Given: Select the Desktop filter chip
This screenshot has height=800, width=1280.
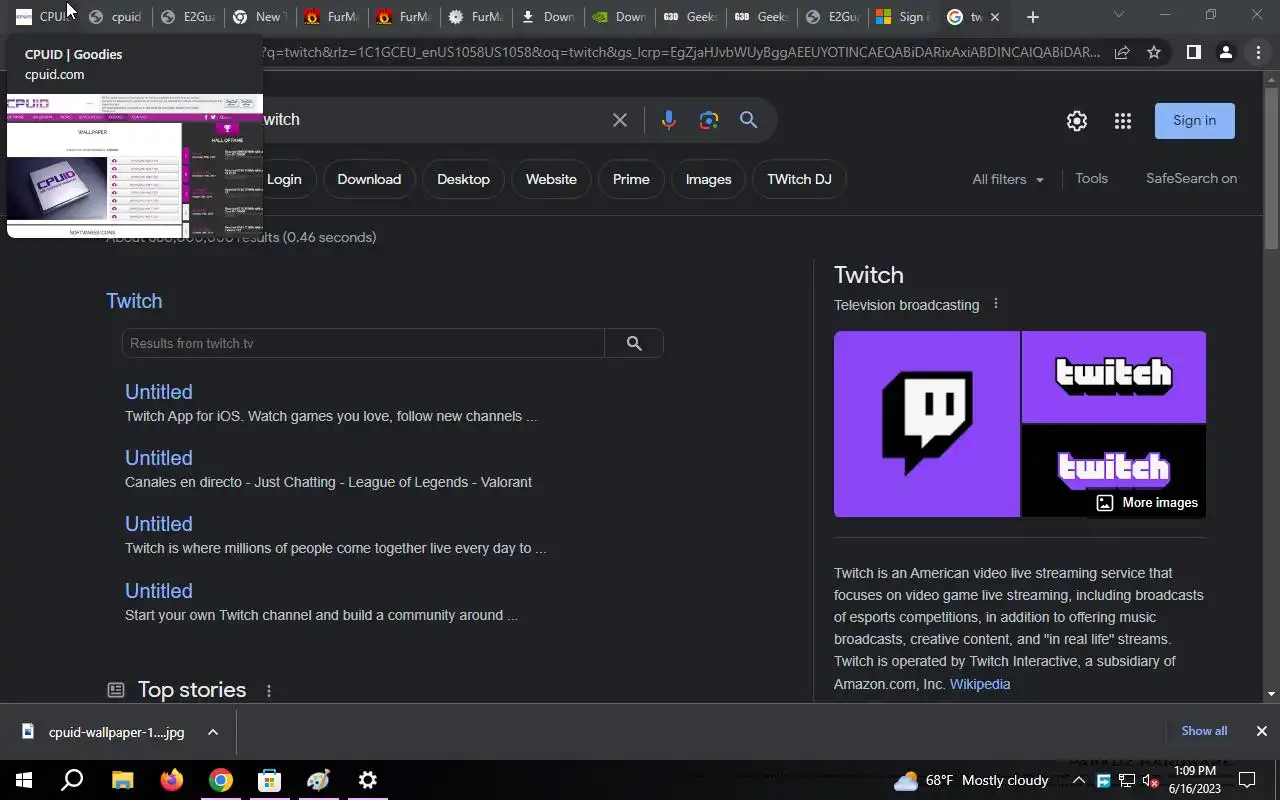Looking at the screenshot, I should 463,179.
